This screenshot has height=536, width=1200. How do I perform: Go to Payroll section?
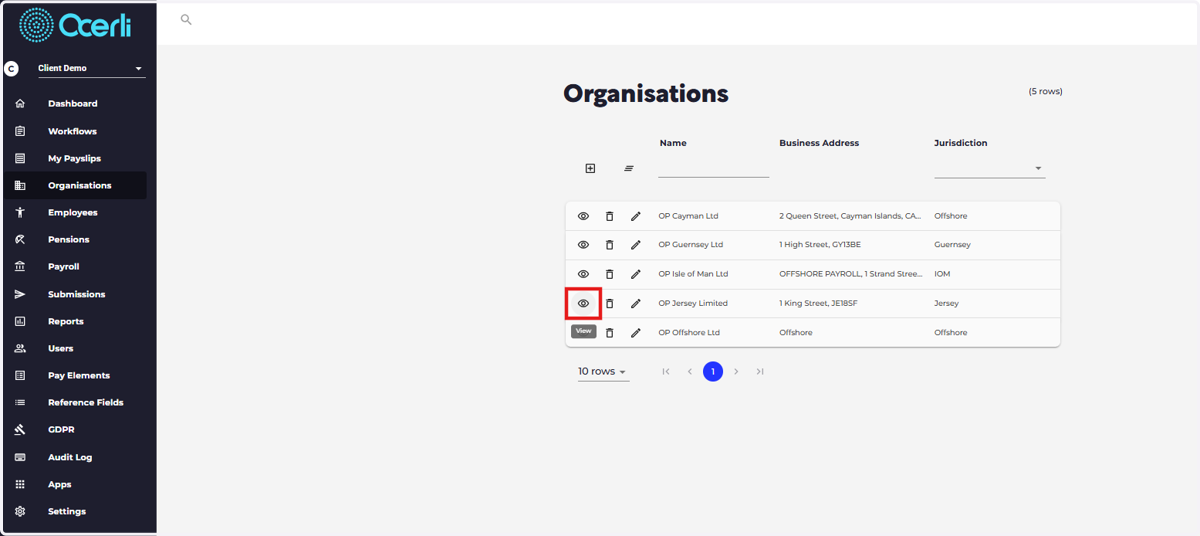[x=63, y=267]
